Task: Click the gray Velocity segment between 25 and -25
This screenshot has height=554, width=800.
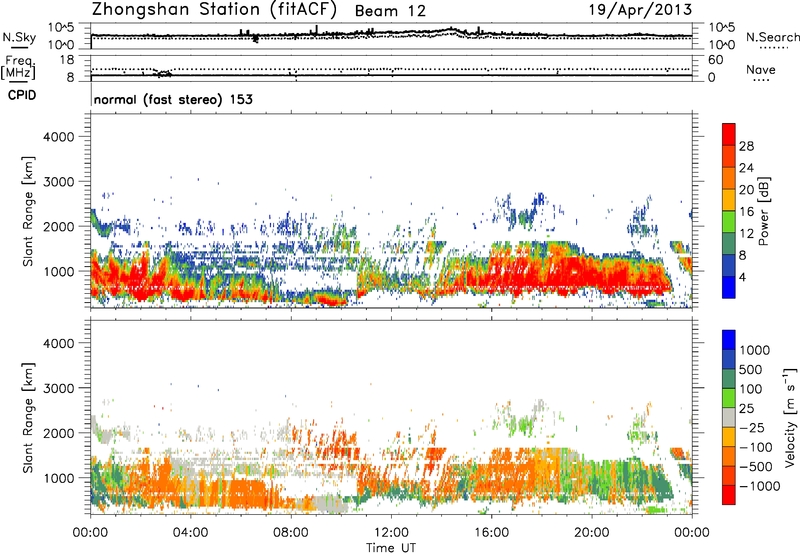Action: [x=729, y=417]
